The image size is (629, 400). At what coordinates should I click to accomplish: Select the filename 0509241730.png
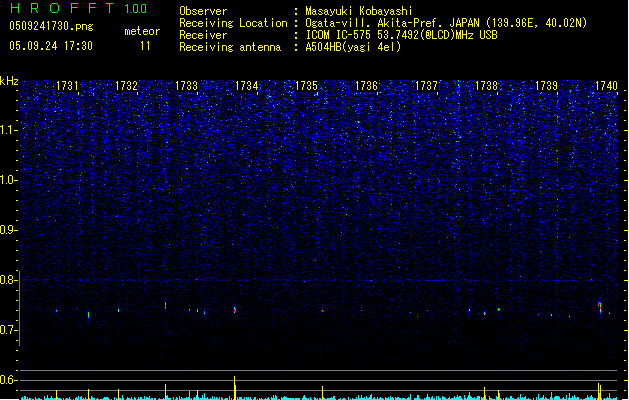[x=51, y=26]
